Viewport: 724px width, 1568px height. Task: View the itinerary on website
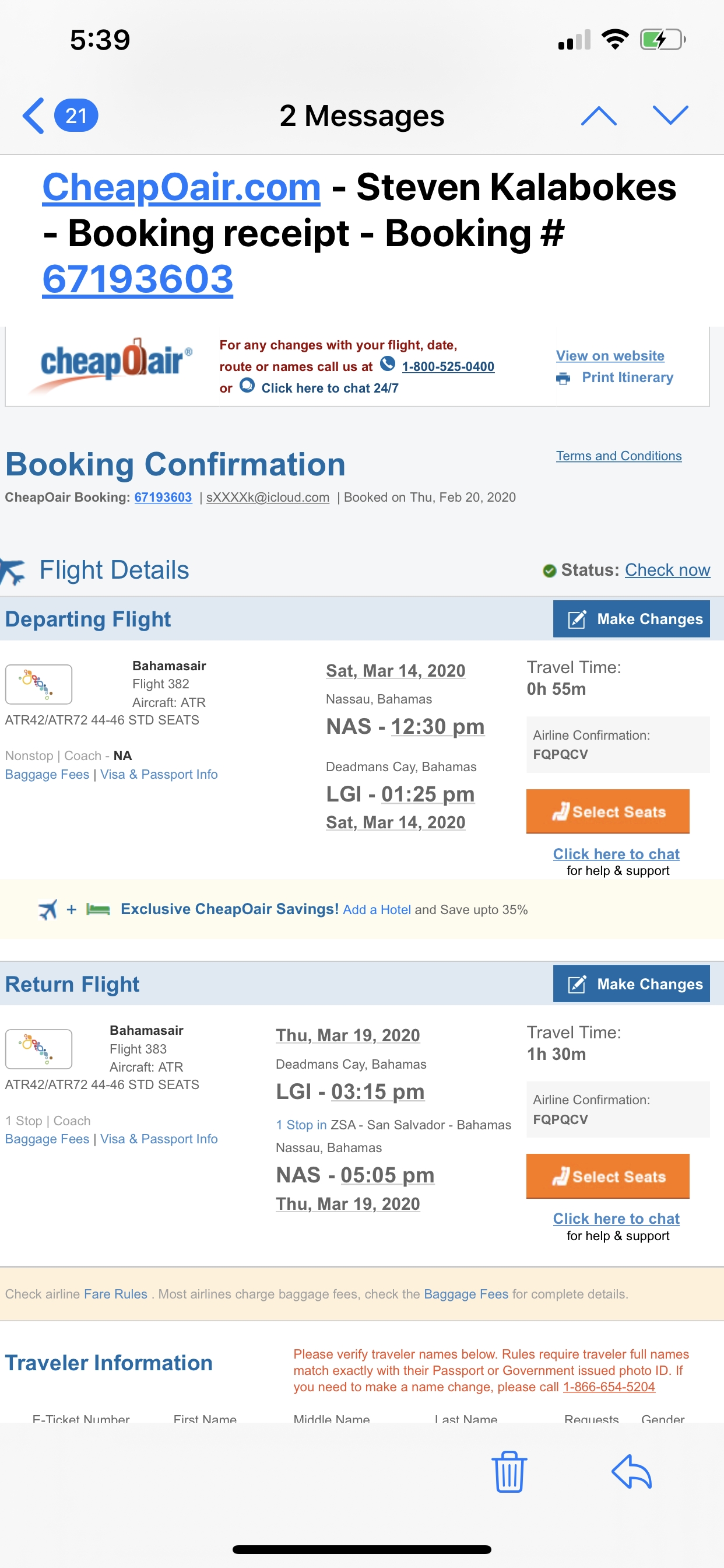[x=610, y=355]
